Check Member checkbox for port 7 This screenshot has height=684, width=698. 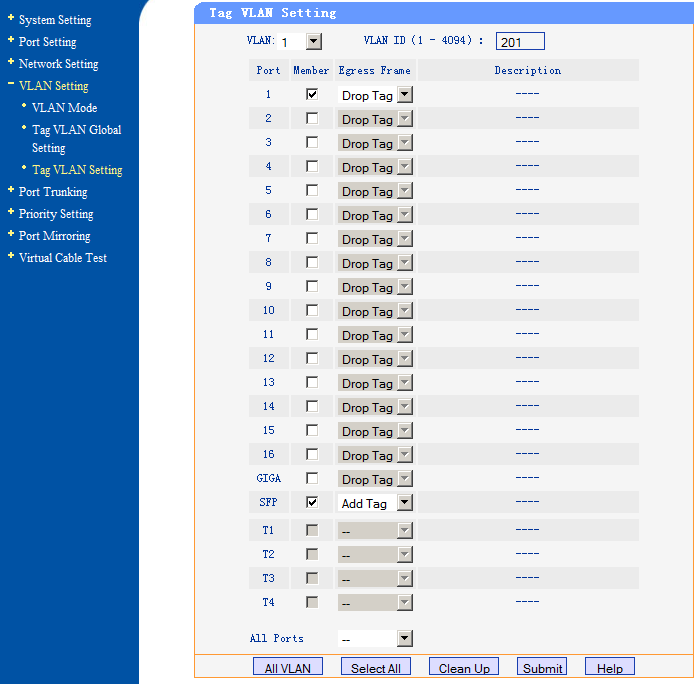click(x=312, y=238)
